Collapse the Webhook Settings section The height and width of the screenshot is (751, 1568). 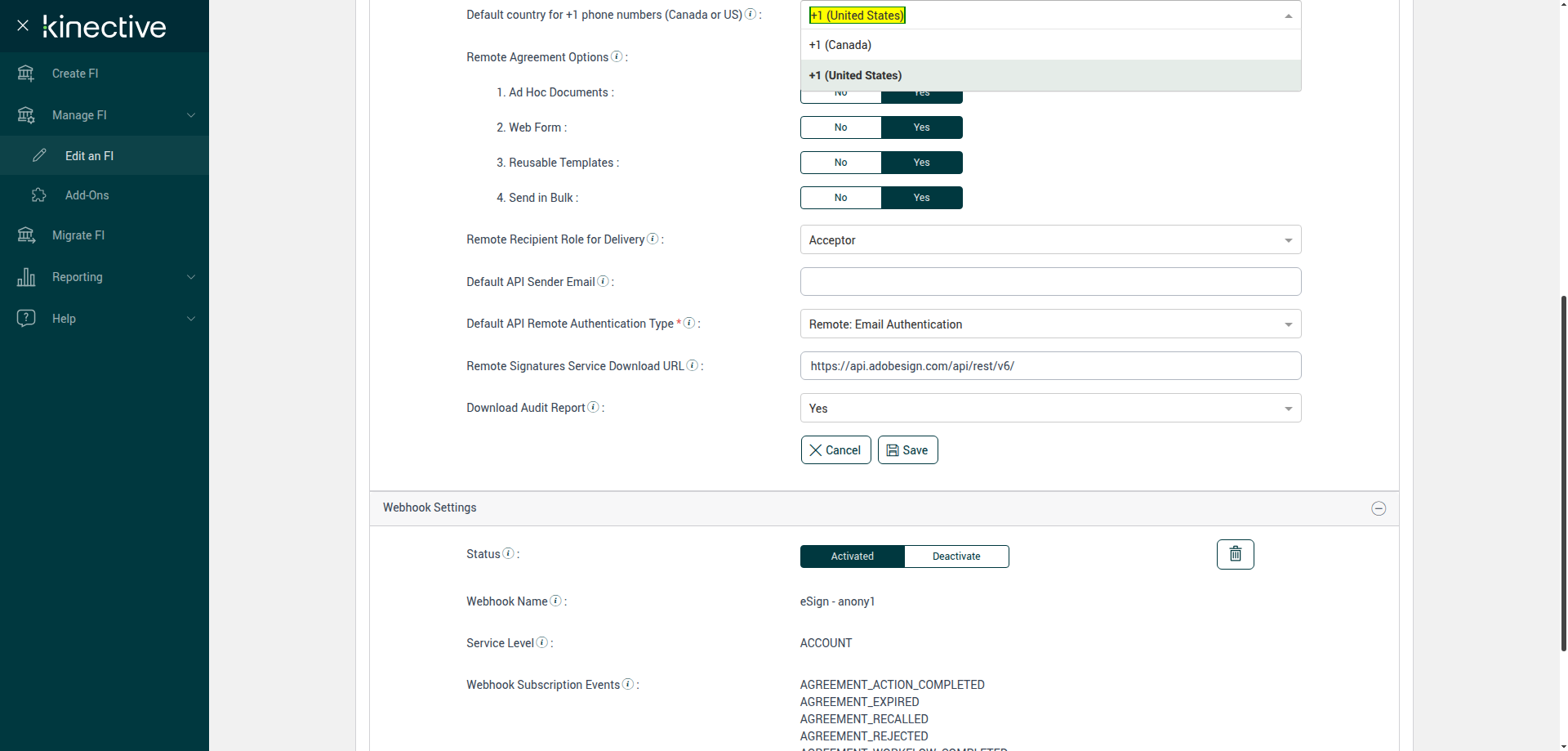(1379, 508)
